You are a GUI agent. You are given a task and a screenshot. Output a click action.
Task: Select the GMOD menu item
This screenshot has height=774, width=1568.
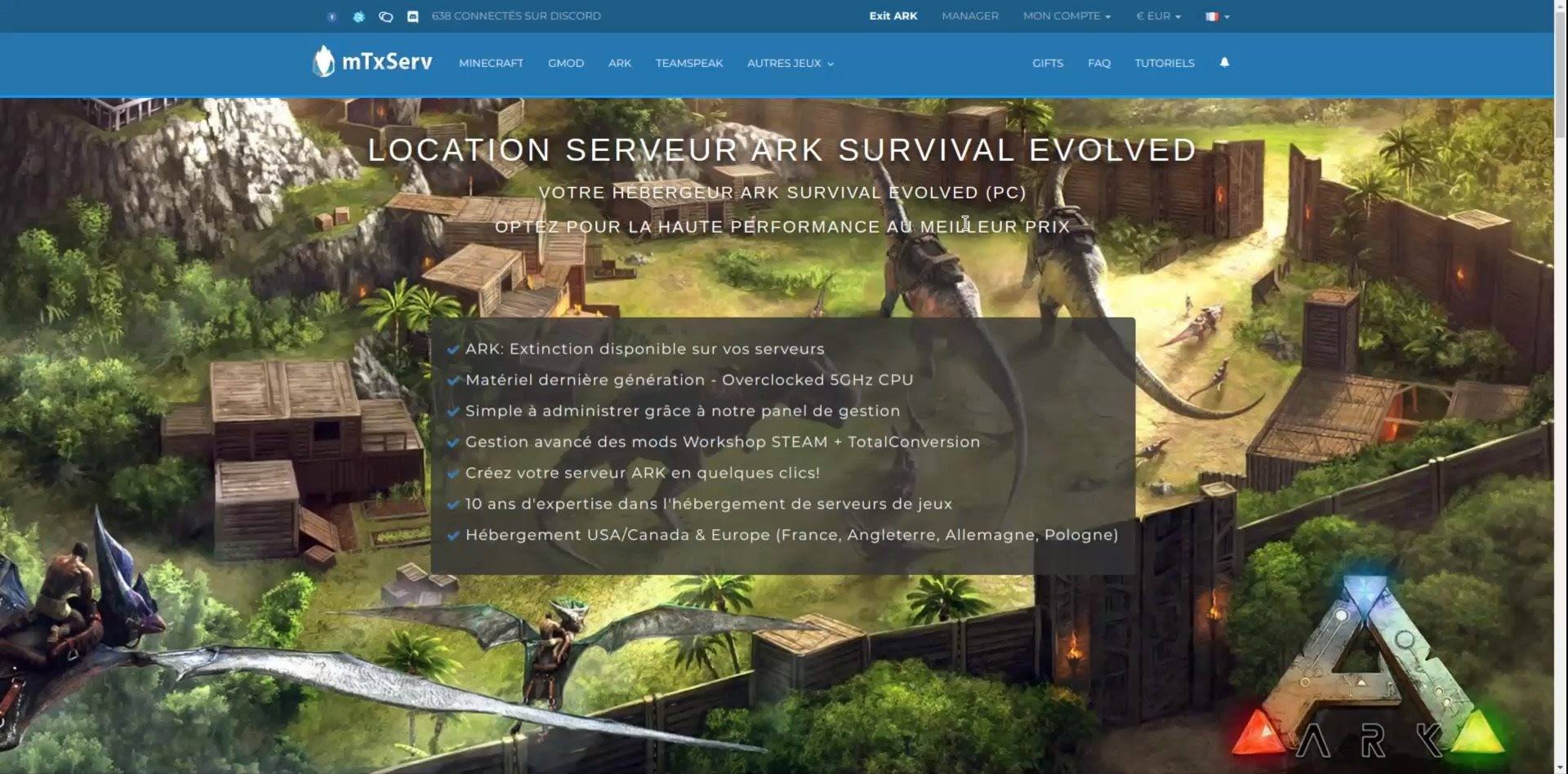566,63
